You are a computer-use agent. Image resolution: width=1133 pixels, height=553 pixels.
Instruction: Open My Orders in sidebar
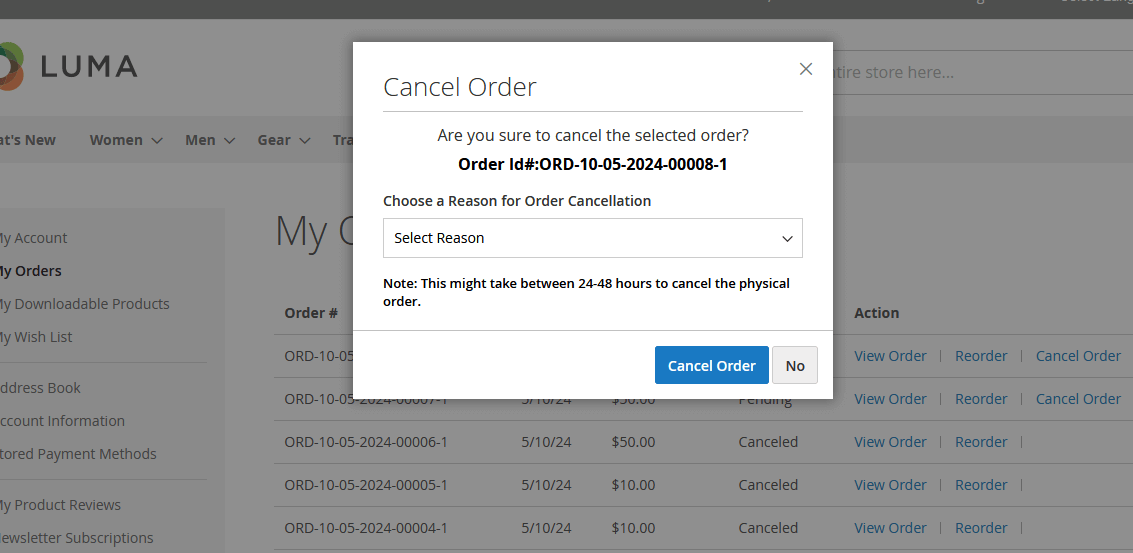coord(30,271)
